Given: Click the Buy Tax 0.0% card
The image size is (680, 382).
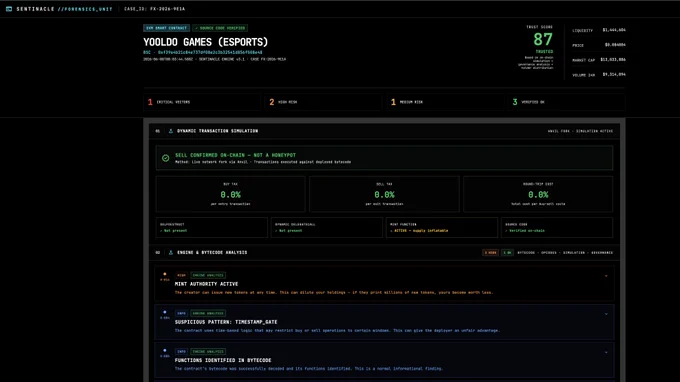Looking at the screenshot, I should click(x=231, y=194).
